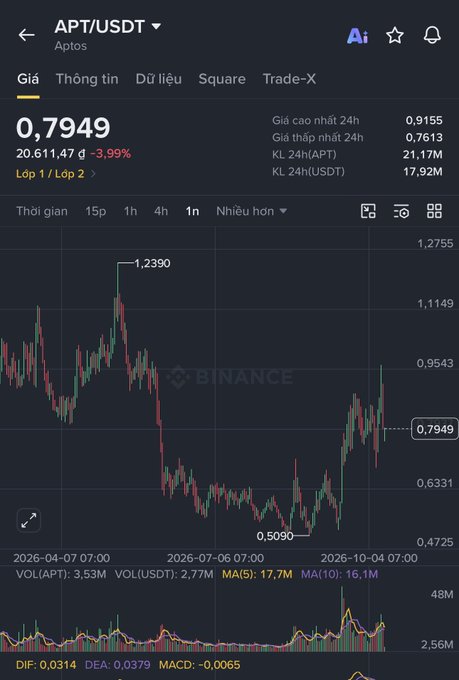The image size is (459, 680).
Task: Tap the KL 24h(APT) value 21,17M
Action: pos(423,154)
